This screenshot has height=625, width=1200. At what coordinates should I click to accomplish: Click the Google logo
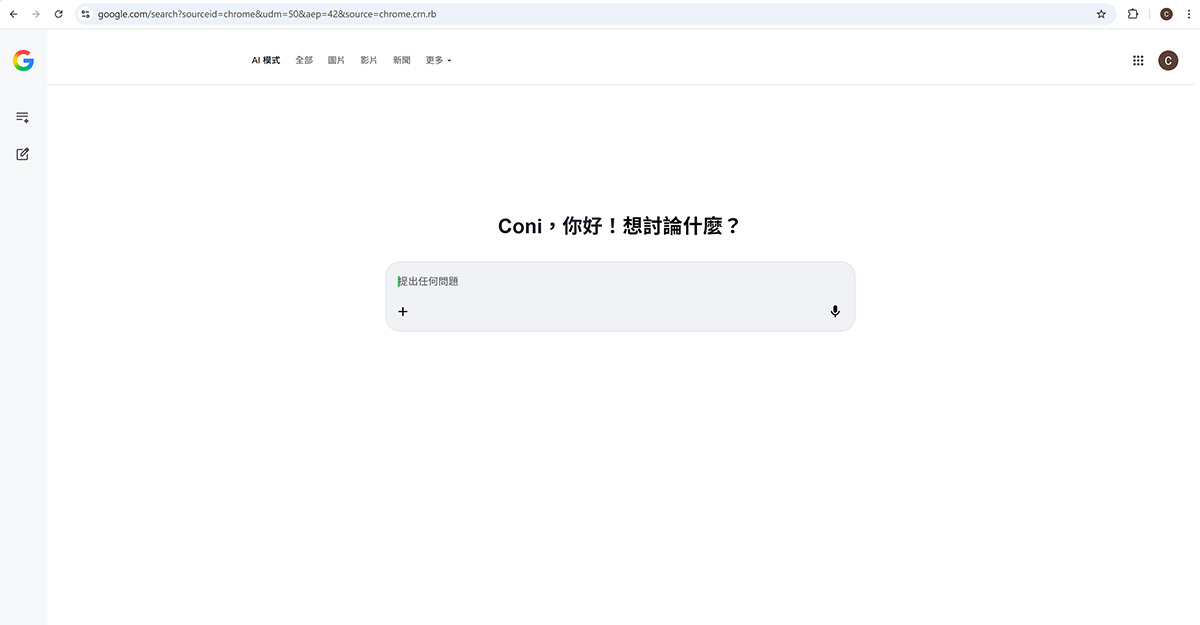click(x=23, y=60)
